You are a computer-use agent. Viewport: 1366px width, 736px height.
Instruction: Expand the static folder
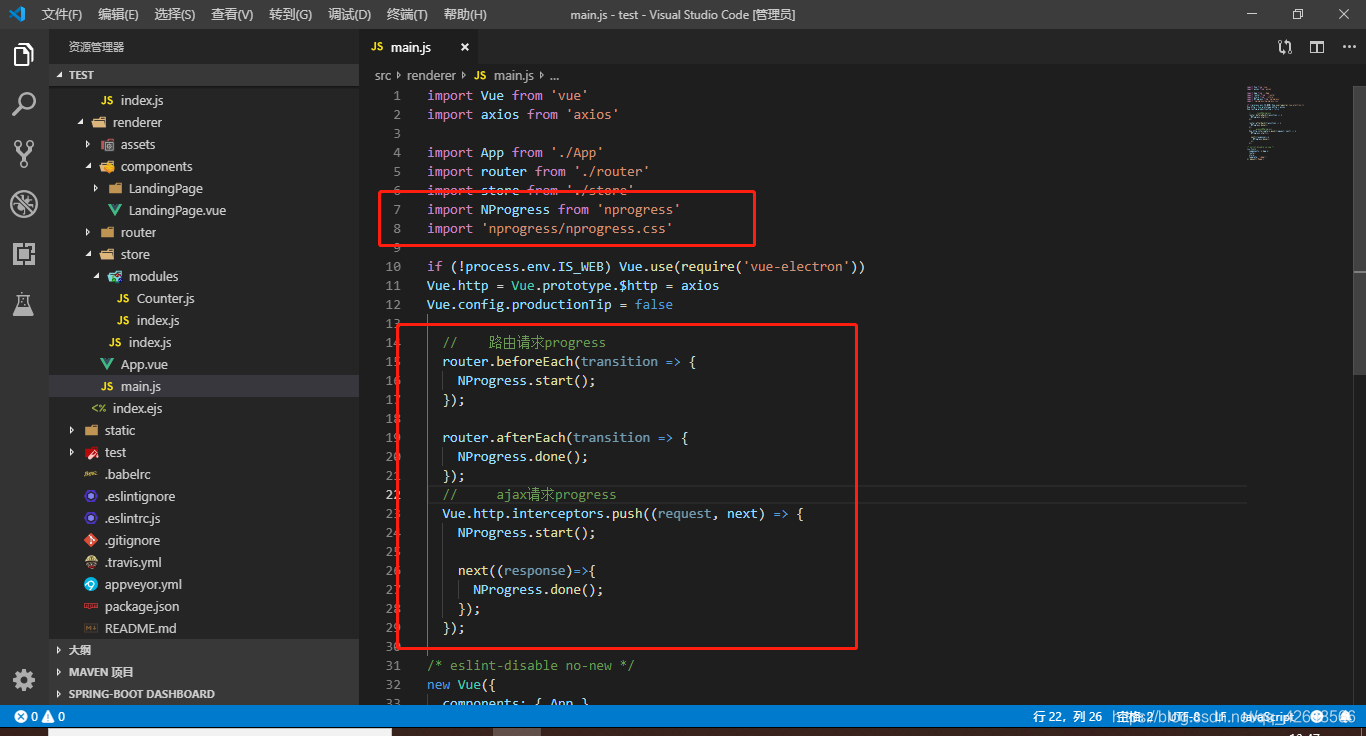(73, 430)
